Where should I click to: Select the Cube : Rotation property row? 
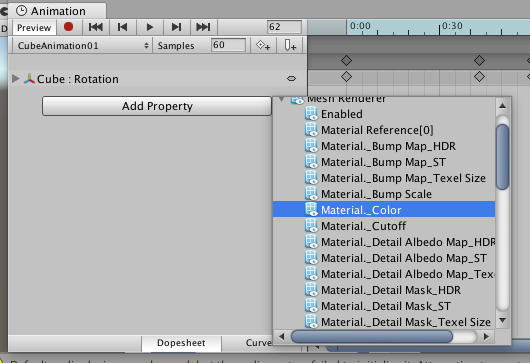click(x=158, y=79)
